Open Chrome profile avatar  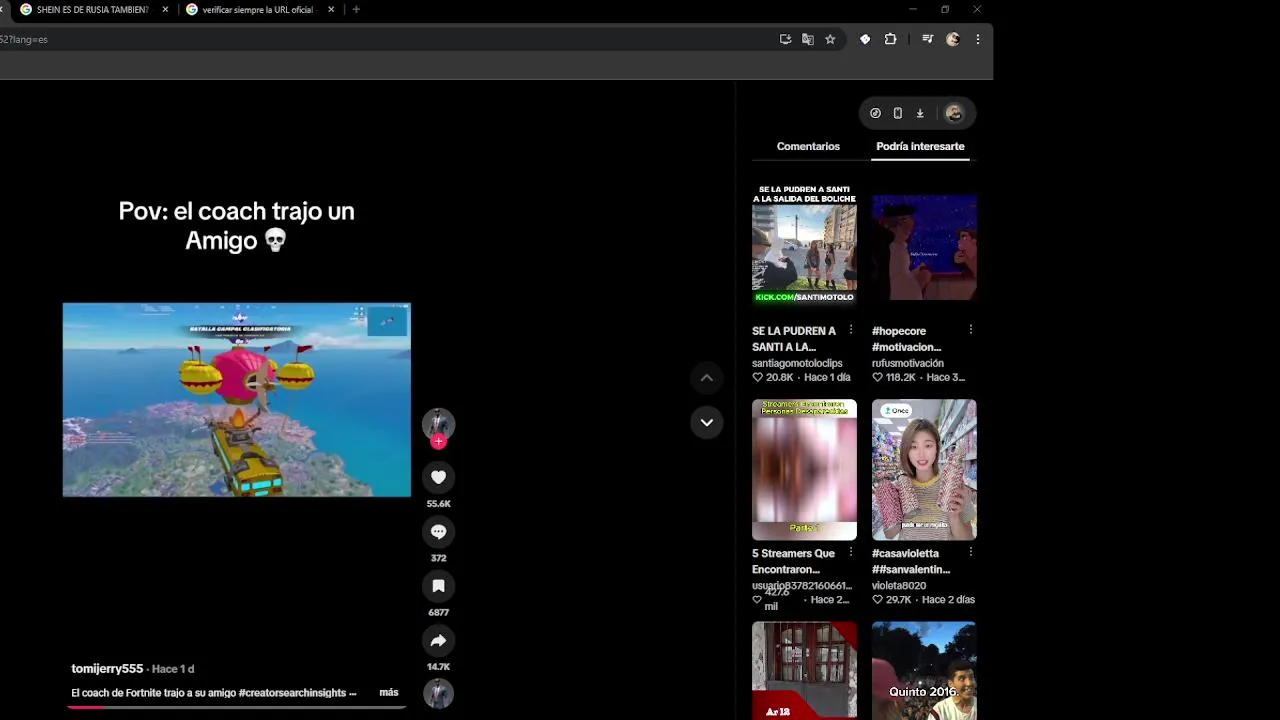(953, 39)
